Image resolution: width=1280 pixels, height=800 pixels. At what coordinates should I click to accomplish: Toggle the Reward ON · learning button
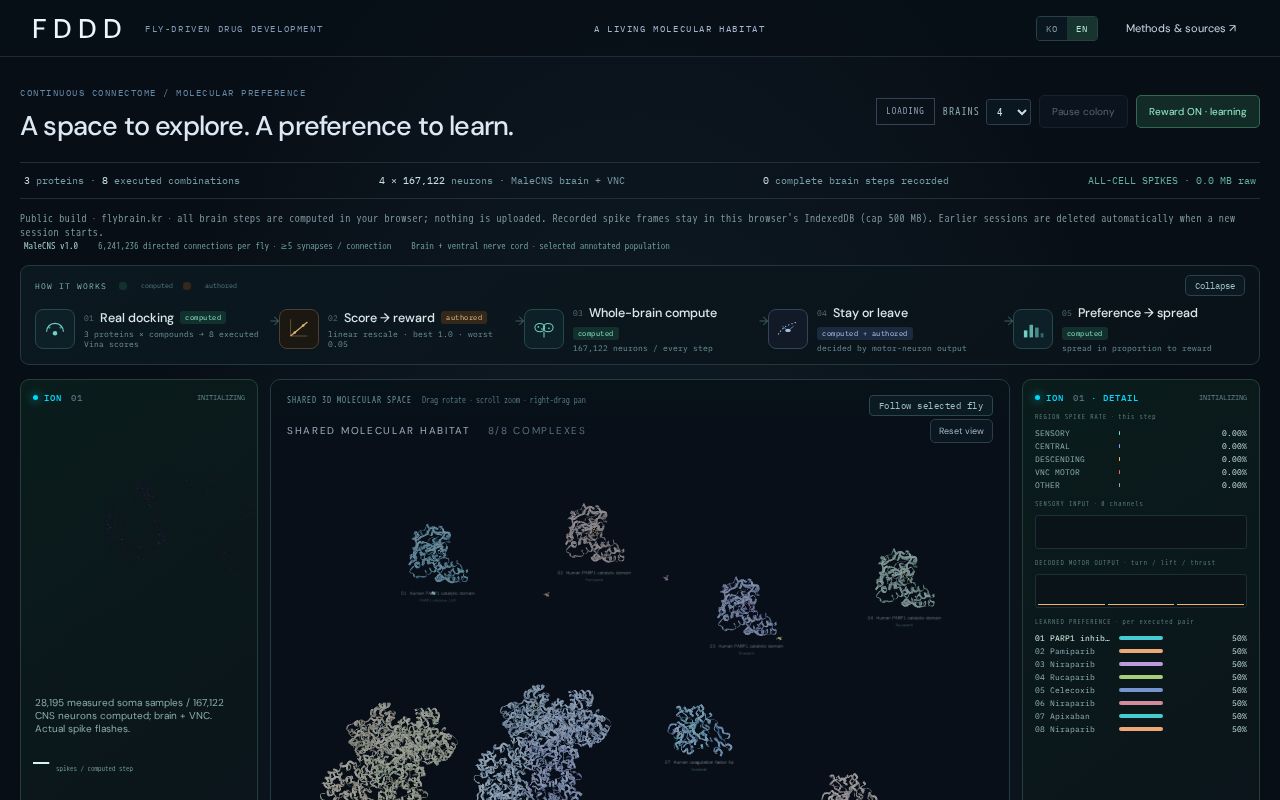point(1197,111)
